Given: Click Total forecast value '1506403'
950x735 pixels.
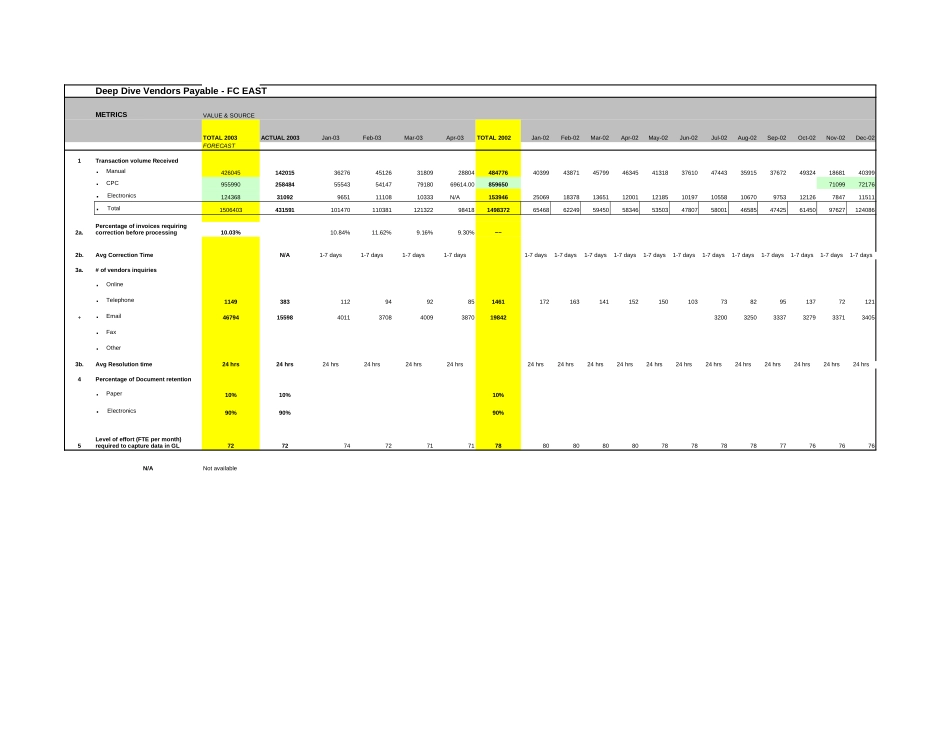Looking at the screenshot, I should [231, 210].
